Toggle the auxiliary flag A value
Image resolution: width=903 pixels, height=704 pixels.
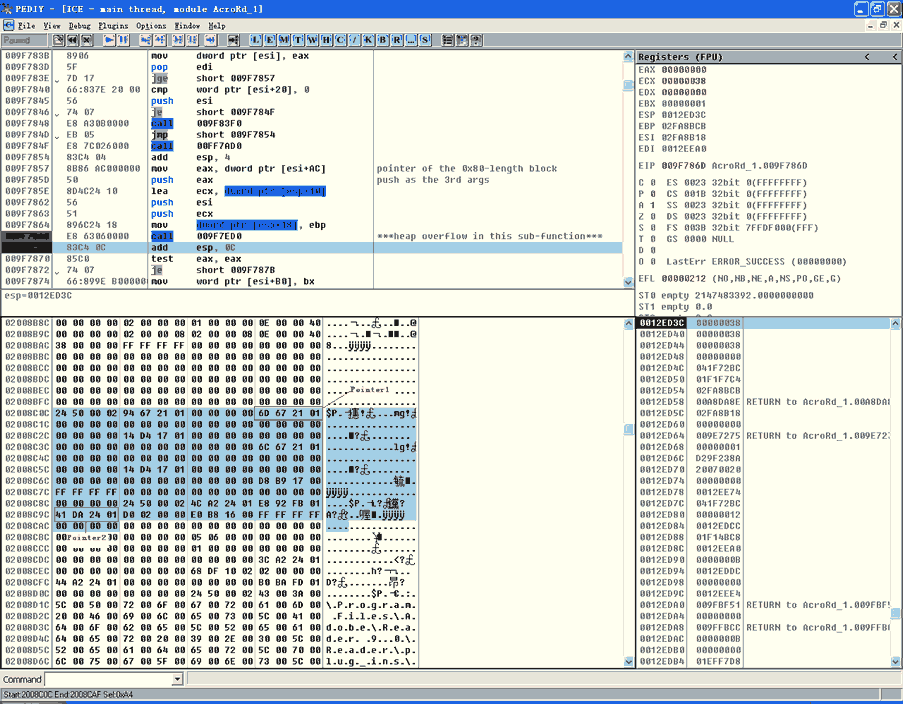click(651, 205)
